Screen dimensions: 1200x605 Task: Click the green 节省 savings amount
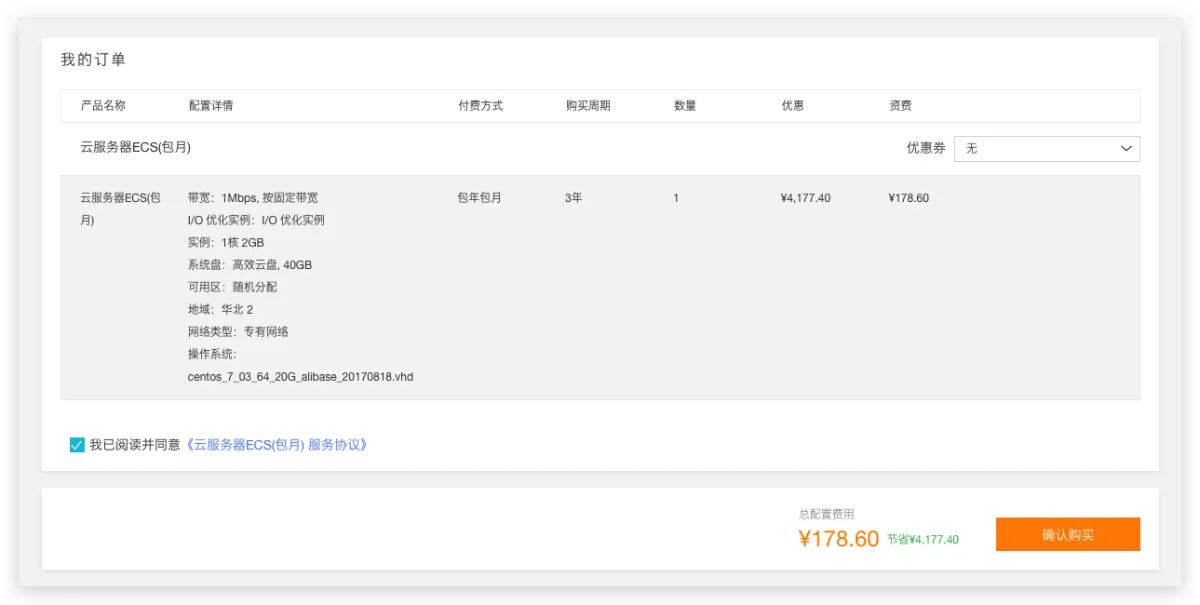pyautogui.click(x=922, y=540)
